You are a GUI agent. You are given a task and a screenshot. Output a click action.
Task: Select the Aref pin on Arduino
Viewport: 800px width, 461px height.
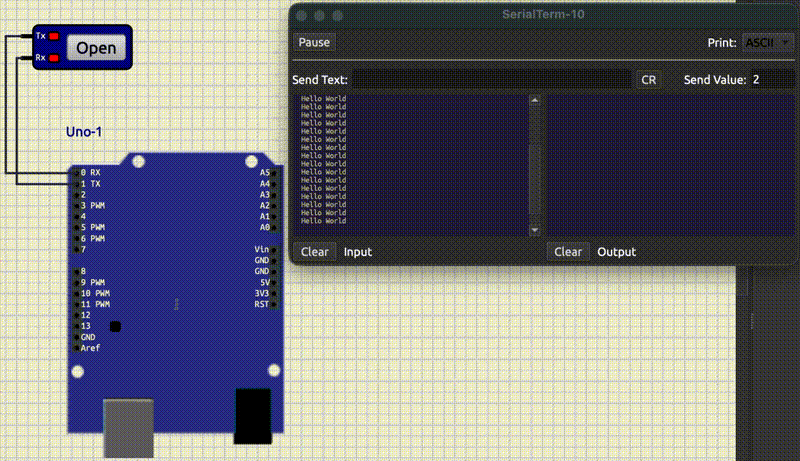(x=77, y=348)
